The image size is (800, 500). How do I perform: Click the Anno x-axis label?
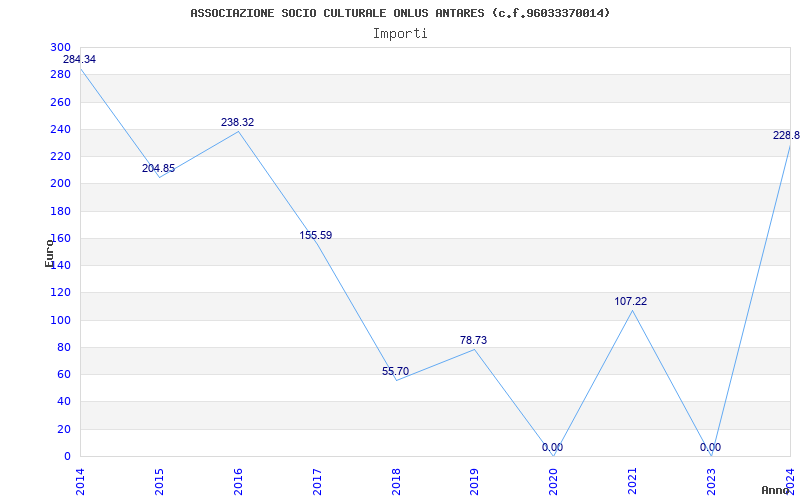[776, 490]
